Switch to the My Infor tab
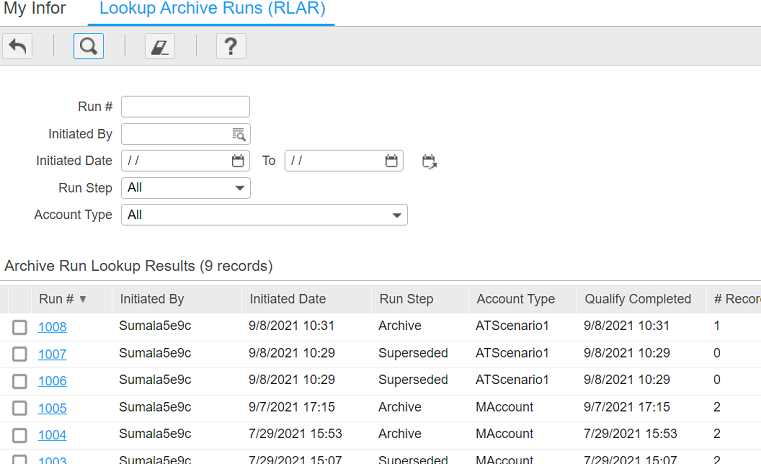The height and width of the screenshot is (464, 761). coord(35,9)
